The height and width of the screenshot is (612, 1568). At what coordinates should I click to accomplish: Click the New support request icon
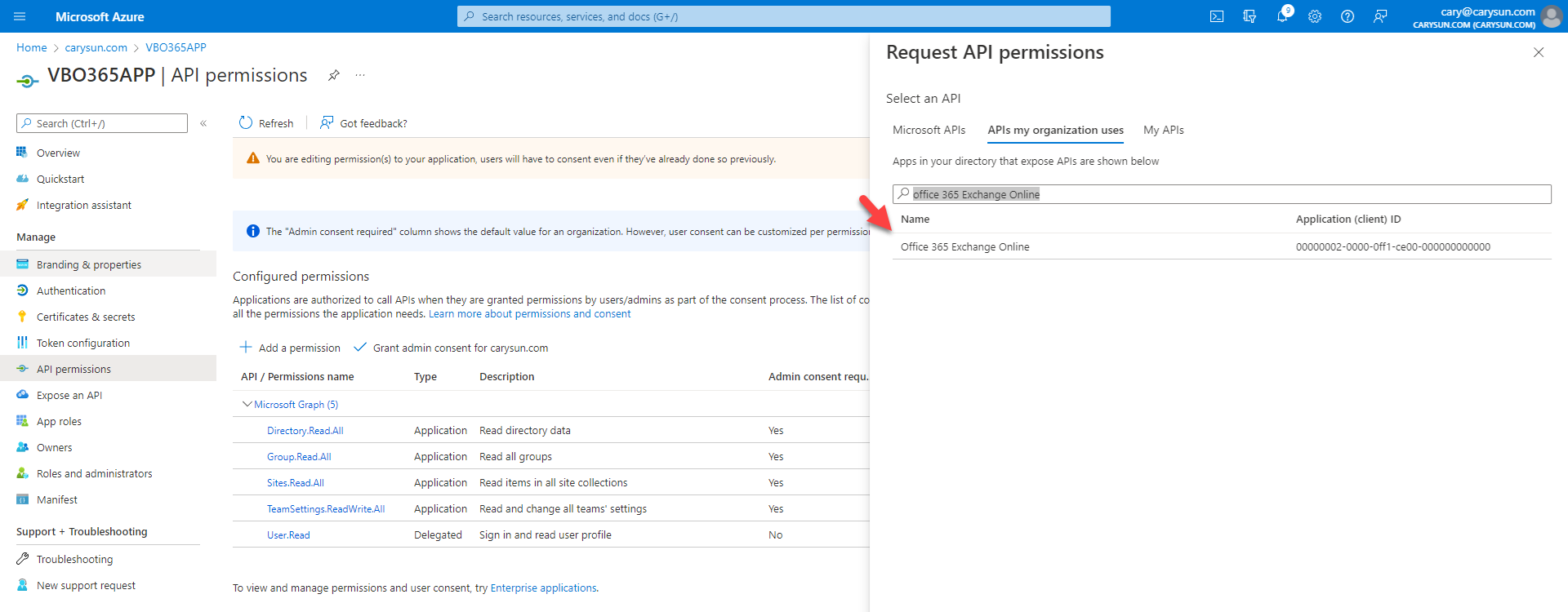point(22,585)
